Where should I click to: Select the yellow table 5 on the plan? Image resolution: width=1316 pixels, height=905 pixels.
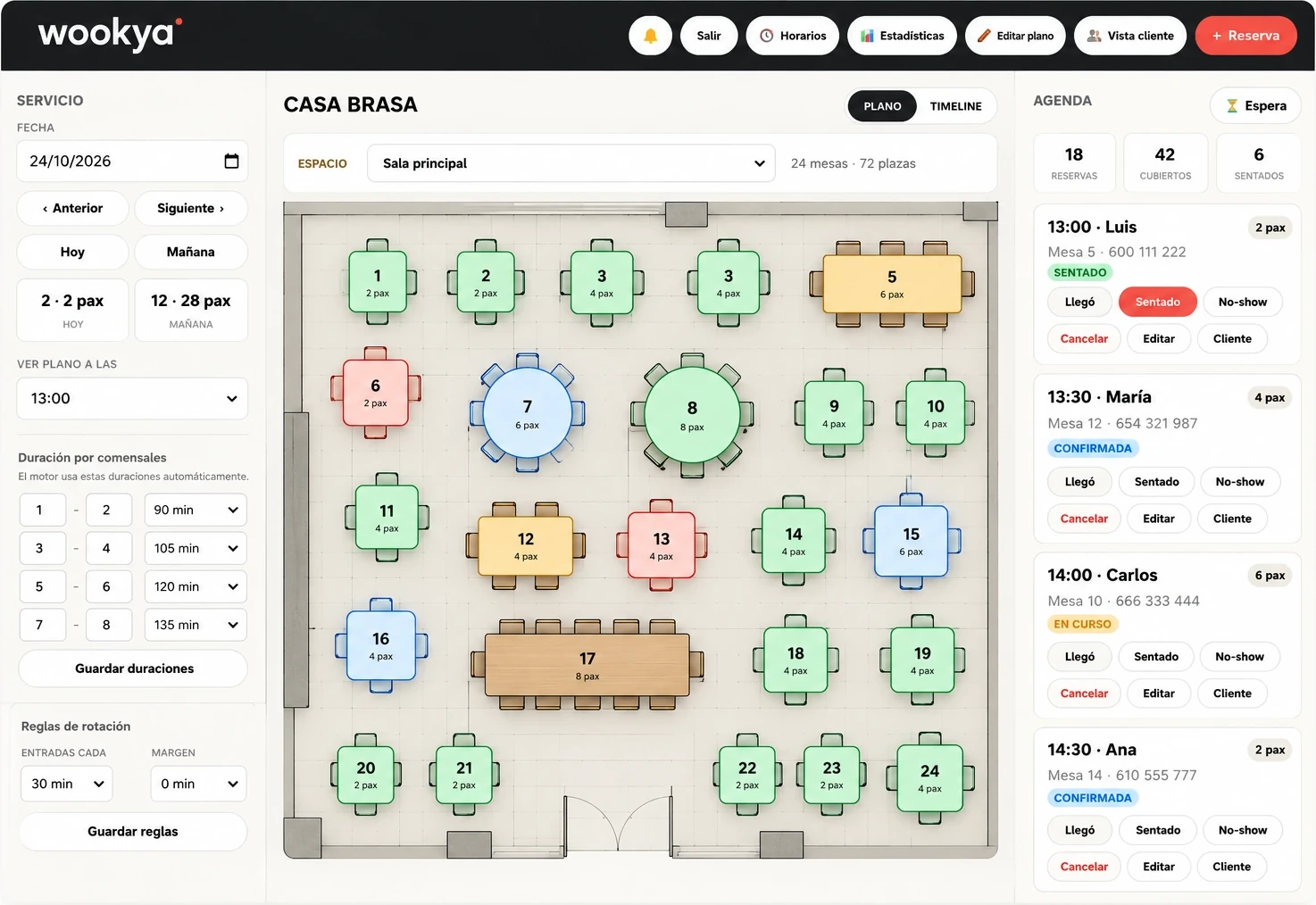tap(892, 284)
